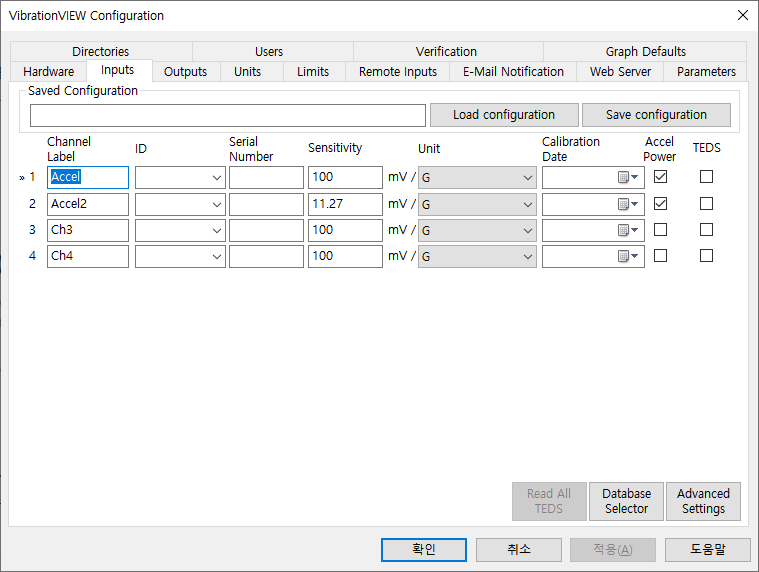
Task: Switch to the Verification tab
Action: pyautogui.click(x=446, y=51)
